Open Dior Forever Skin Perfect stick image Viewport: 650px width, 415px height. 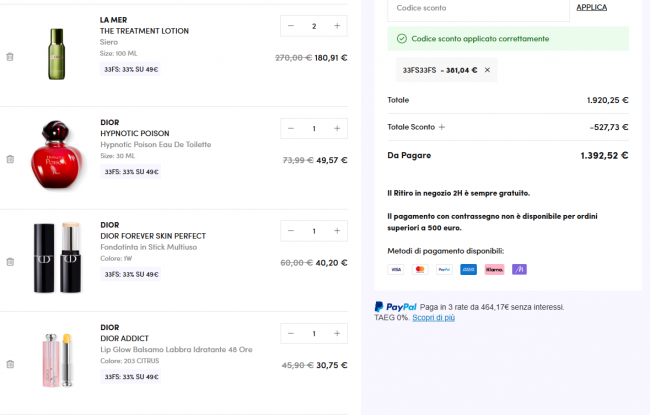[57, 257]
